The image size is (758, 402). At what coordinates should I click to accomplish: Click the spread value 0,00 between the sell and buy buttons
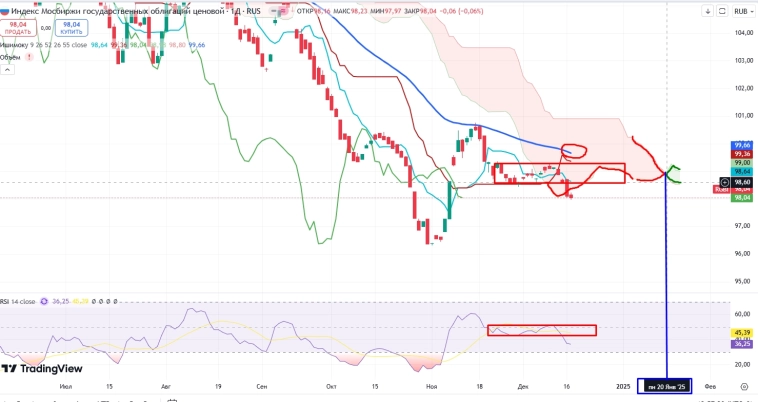pyautogui.click(x=46, y=28)
